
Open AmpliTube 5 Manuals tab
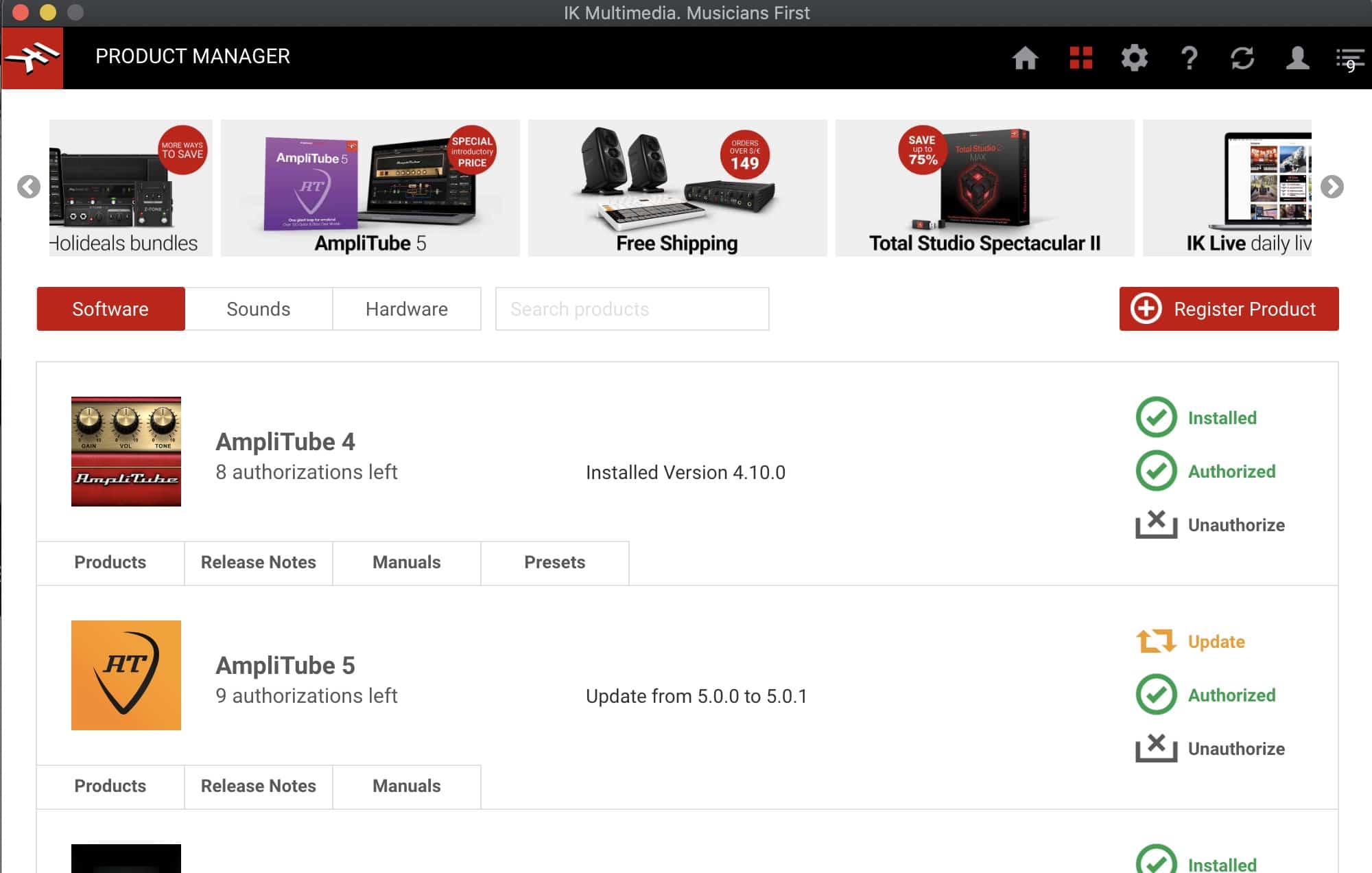(407, 787)
